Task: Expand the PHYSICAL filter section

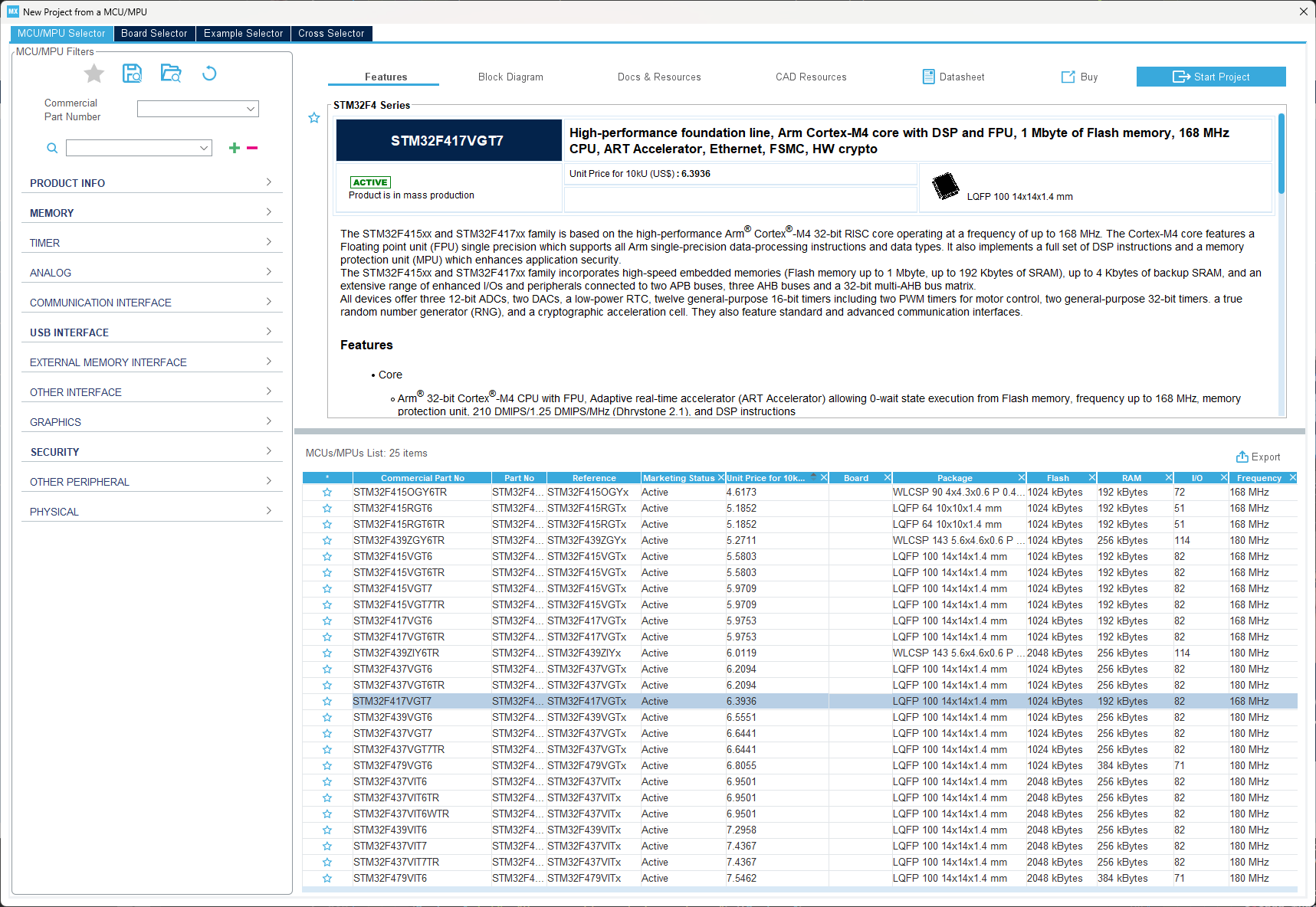Action: pyautogui.click(x=152, y=512)
